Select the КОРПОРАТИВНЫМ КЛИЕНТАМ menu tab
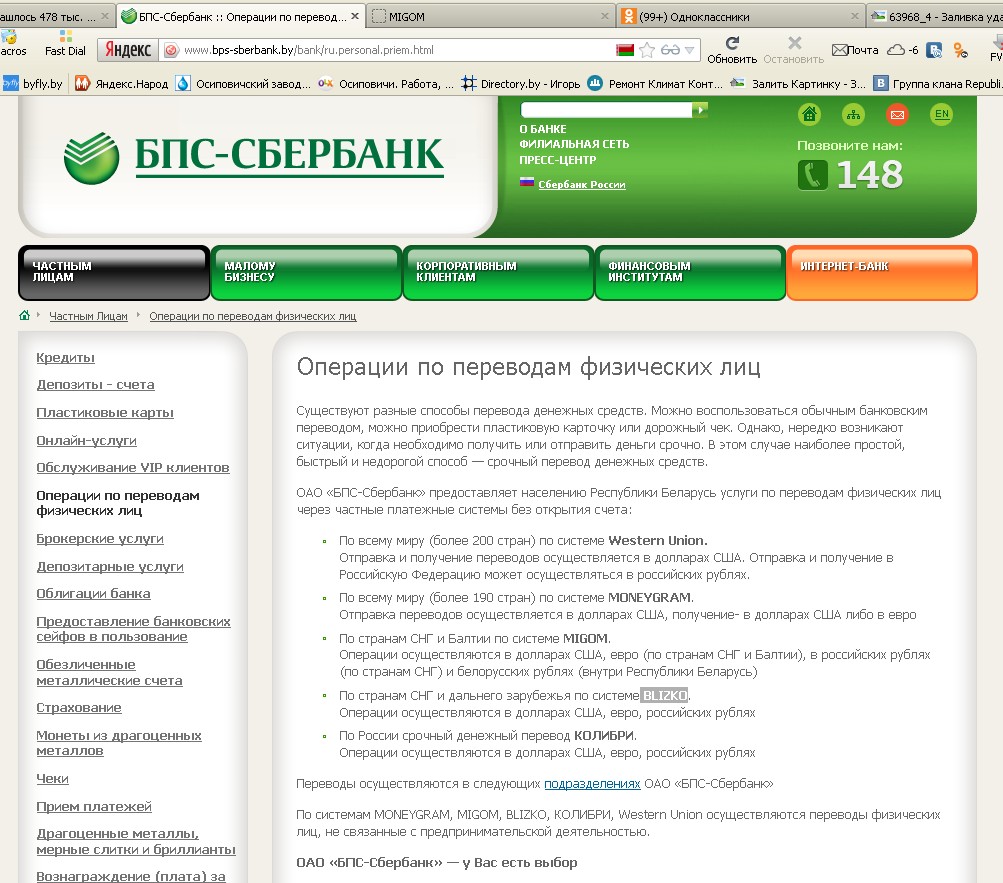 [498, 273]
